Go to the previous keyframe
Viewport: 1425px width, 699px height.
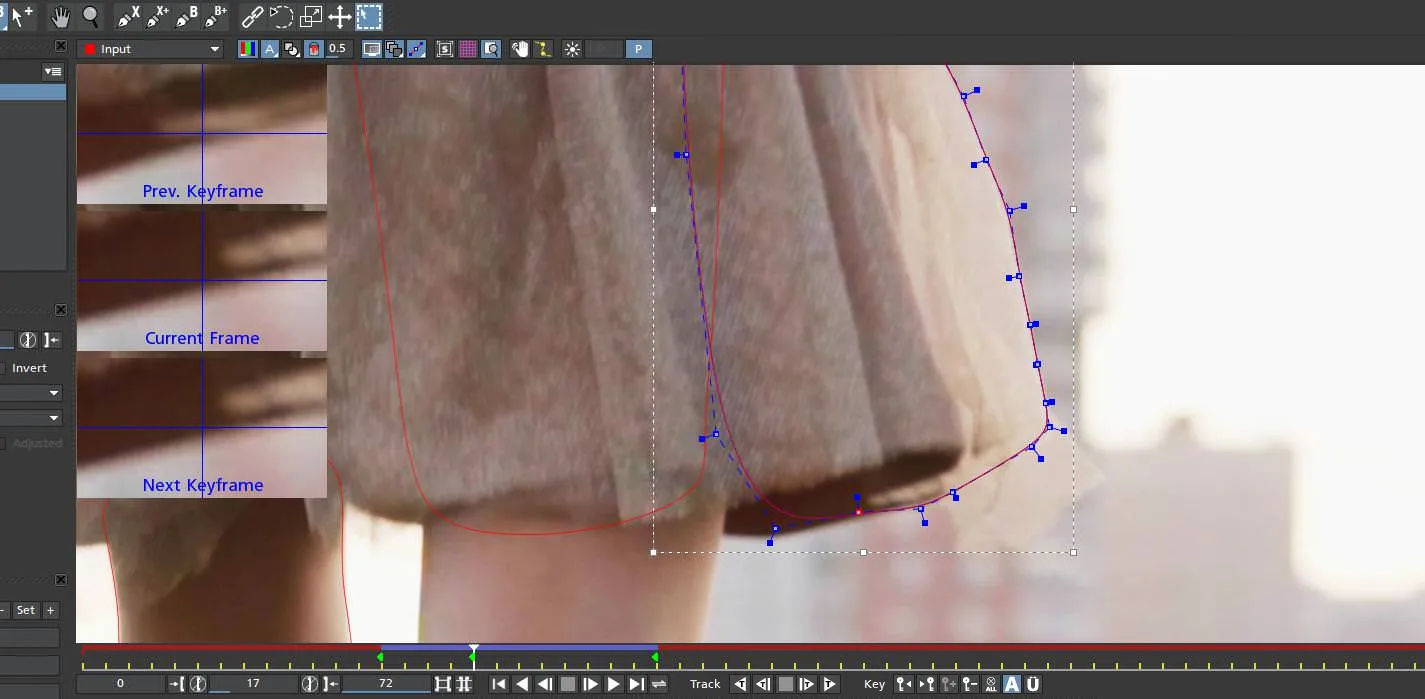(904, 684)
